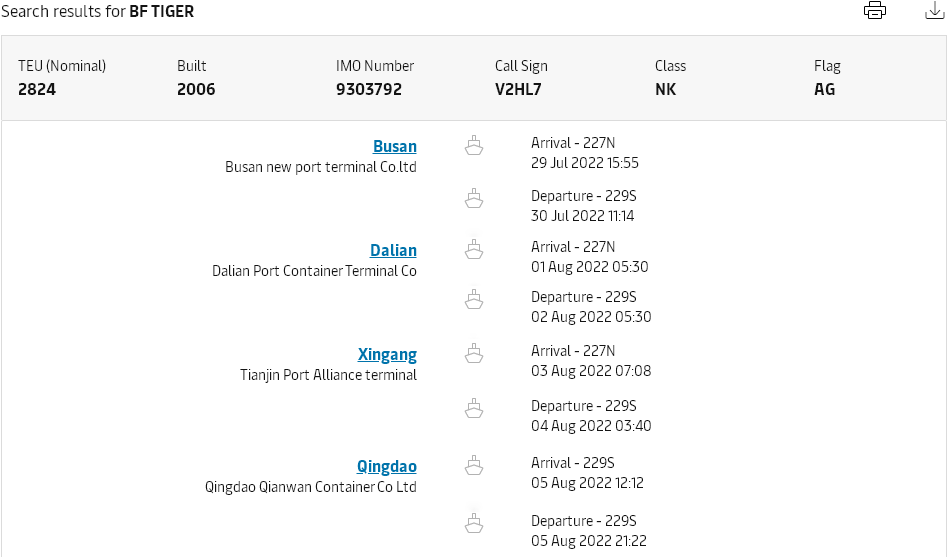947x557 pixels.
Task: Click vessel icon for Busan arrival
Action: click(474, 147)
